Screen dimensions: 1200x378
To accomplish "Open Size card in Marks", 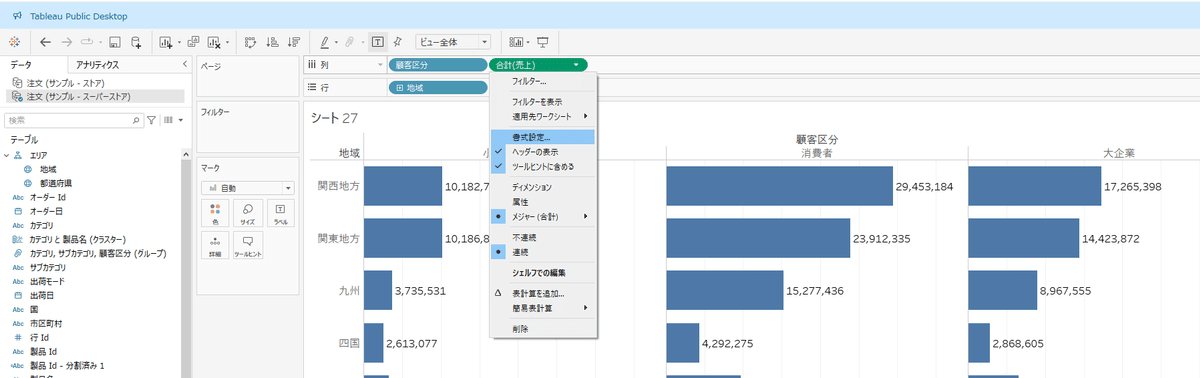I will (247, 213).
